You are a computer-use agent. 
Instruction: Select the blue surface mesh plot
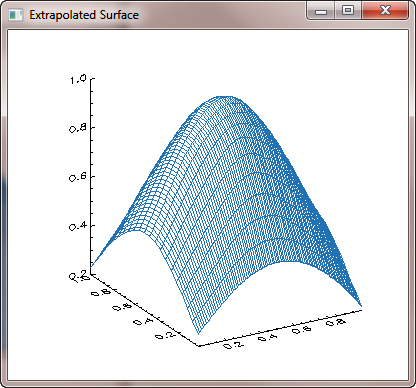click(x=226, y=215)
